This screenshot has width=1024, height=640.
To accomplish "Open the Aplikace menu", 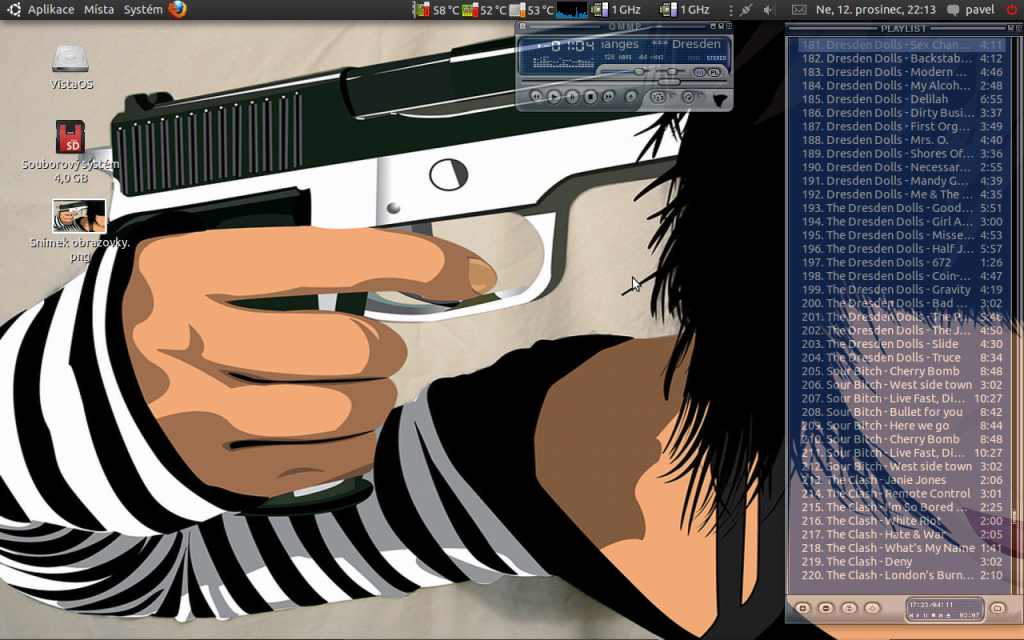I will [x=50, y=10].
